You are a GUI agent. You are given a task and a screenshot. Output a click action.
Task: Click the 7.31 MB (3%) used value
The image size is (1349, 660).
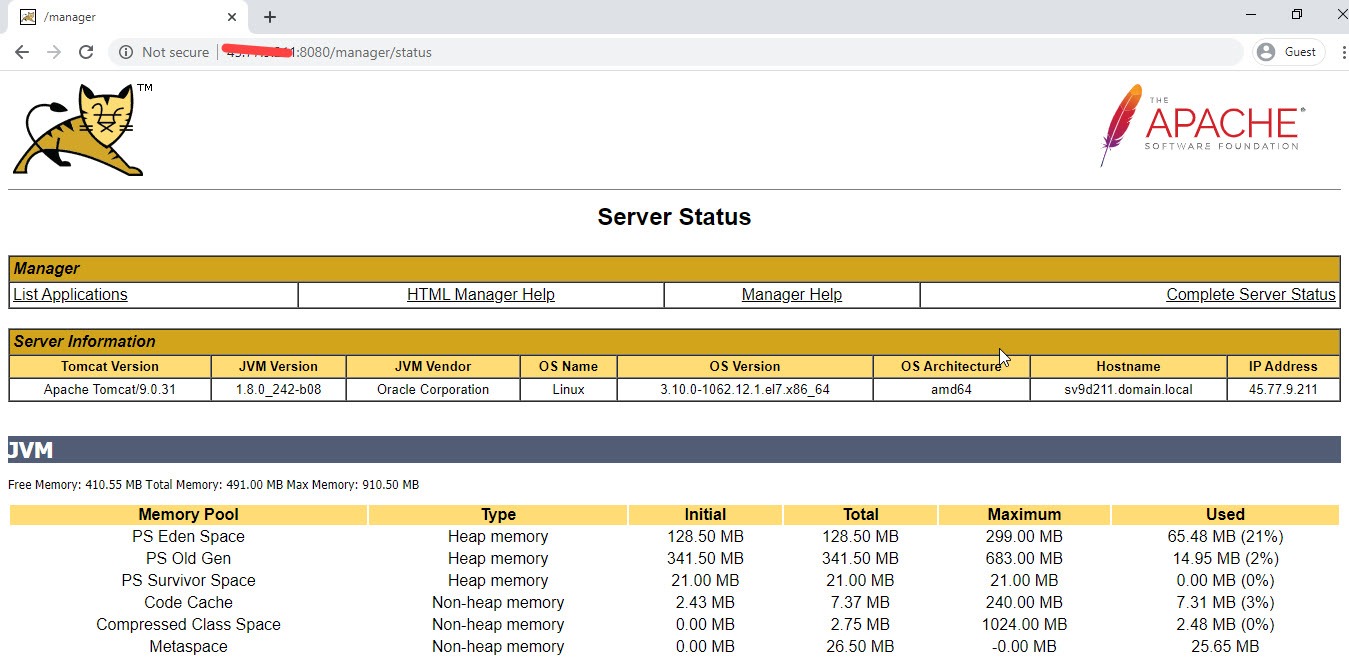1225,603
